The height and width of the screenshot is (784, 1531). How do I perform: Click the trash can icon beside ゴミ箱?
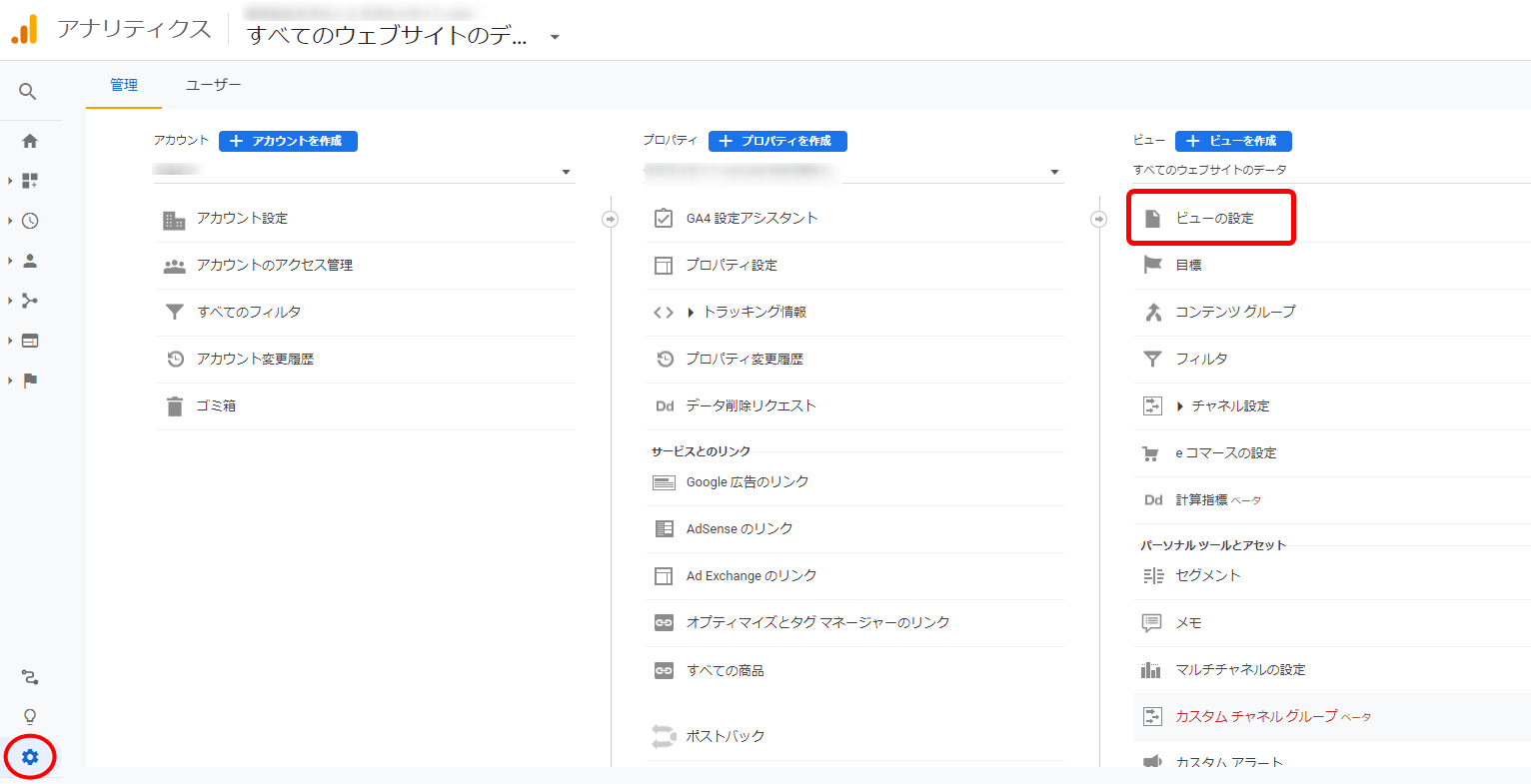175,406
